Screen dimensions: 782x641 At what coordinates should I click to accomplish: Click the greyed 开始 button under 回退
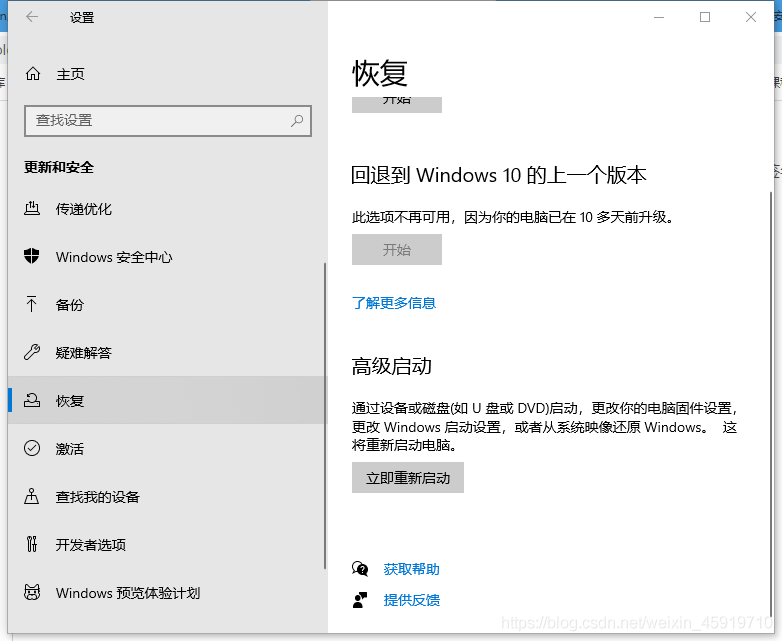pos(396,249)
